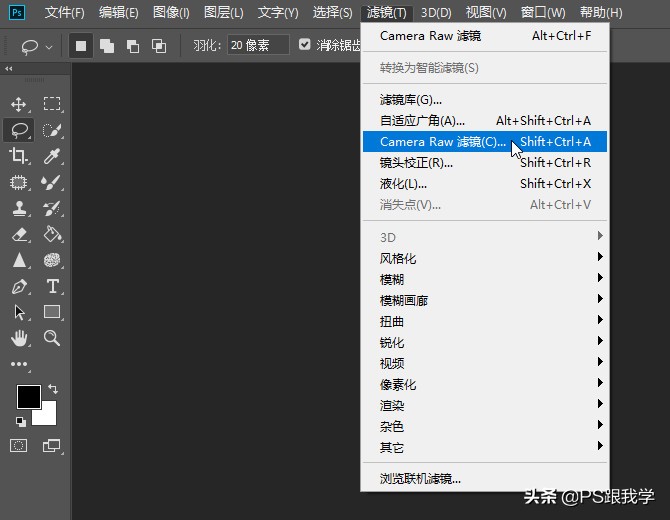Open the 图像(I) menu
Viewport: 670px width, 520px height.
pyautogui.click(x=171, y=12)
